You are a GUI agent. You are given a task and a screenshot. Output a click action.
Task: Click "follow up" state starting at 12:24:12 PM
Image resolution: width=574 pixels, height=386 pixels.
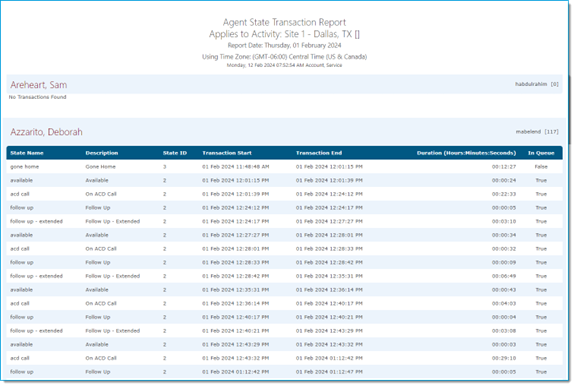[22, 208]
